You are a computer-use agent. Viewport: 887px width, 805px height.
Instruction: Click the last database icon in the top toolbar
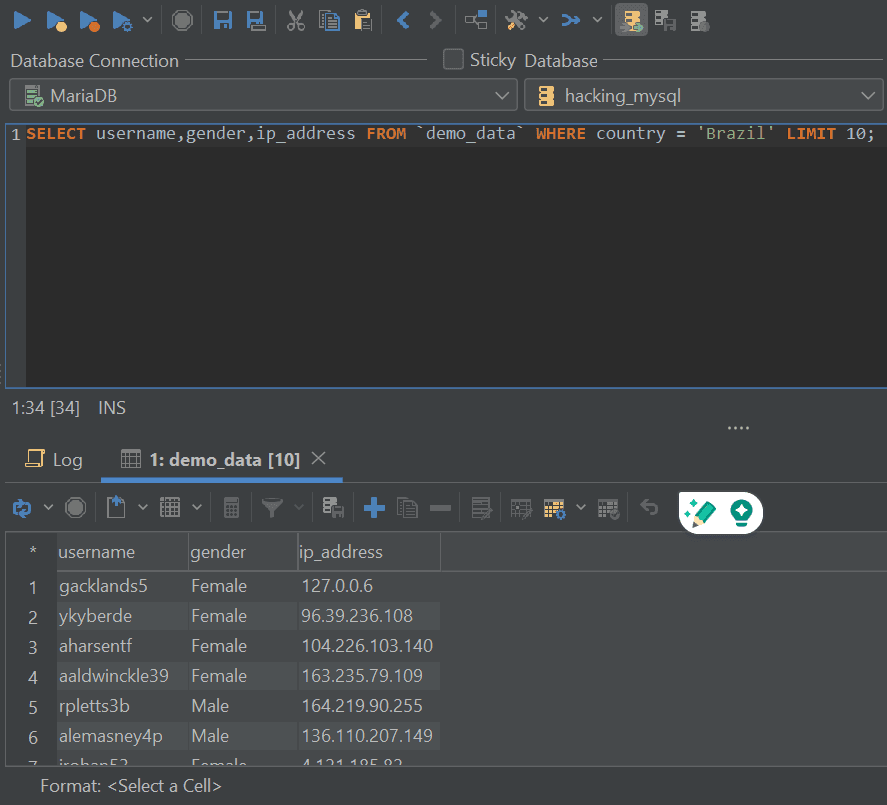[700, 21]
